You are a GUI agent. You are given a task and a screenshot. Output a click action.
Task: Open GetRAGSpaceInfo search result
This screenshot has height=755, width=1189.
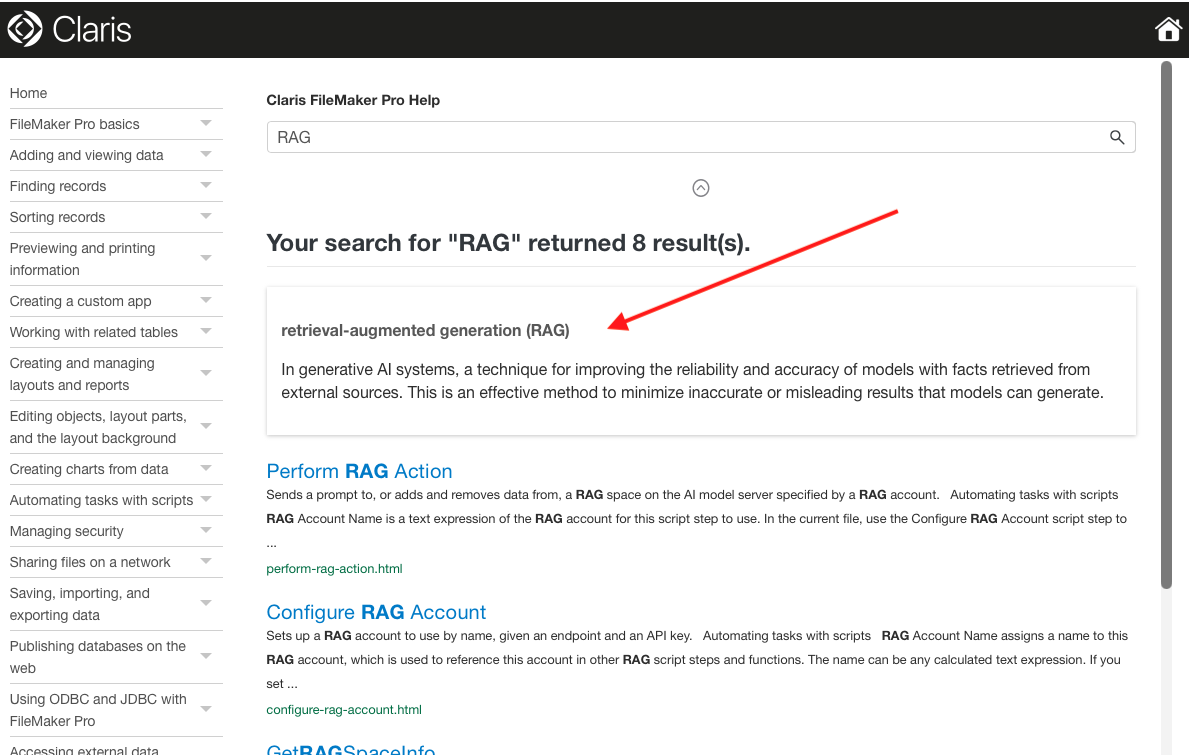pyautogui.click(x=351, y=749)
